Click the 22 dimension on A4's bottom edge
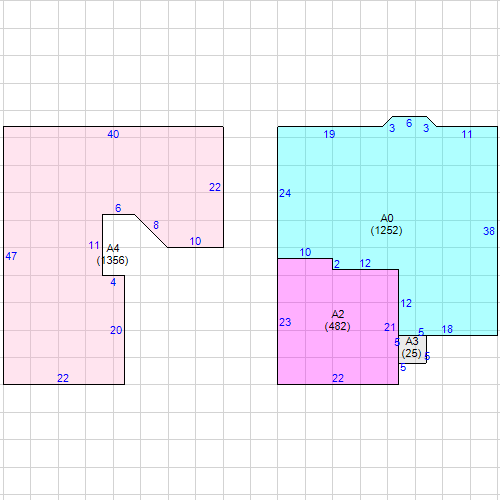The width and height of the screenshot is (500, 500). [63, 378]
